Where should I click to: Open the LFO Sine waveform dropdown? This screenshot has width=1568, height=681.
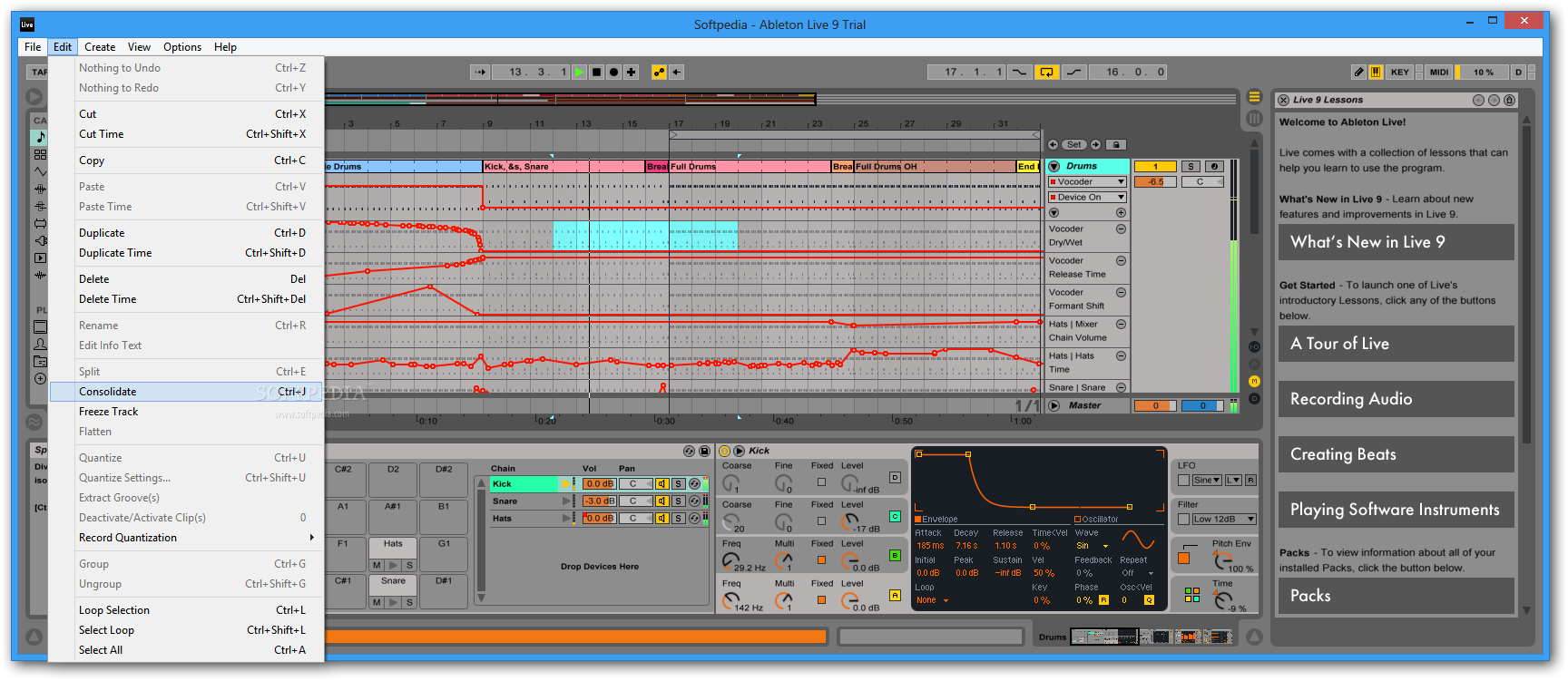[1206, 480]
